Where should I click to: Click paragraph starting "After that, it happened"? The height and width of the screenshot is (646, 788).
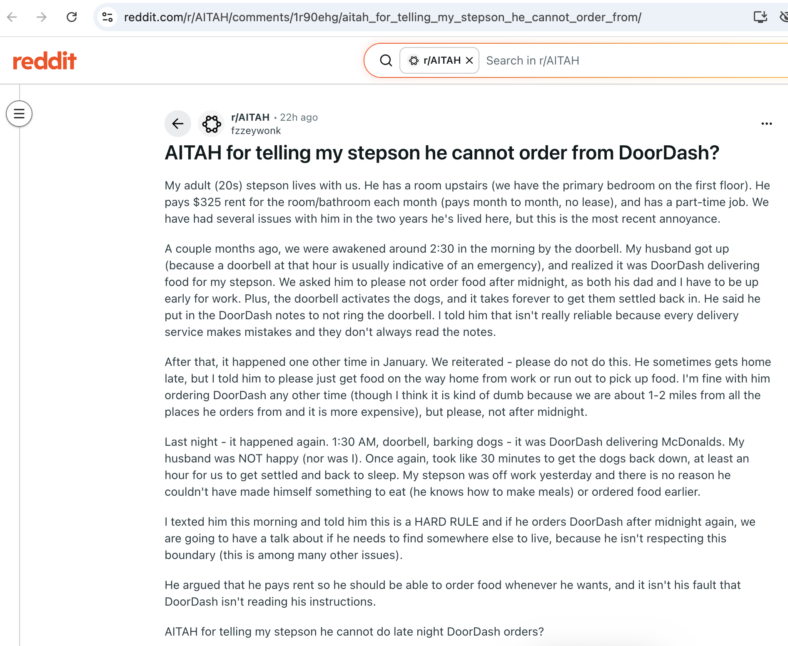(467, 387)
